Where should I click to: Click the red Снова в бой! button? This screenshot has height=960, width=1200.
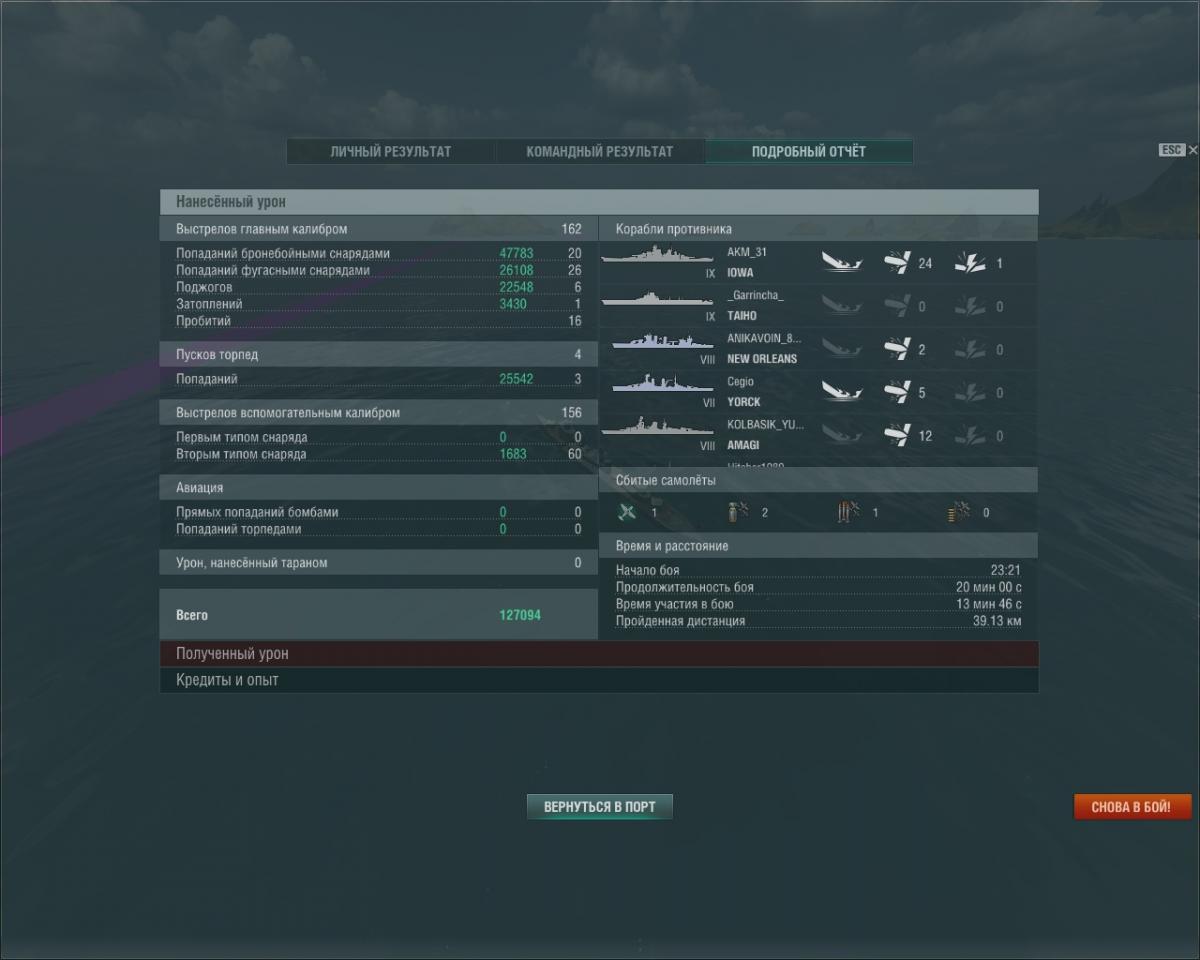click(1132, 807)
